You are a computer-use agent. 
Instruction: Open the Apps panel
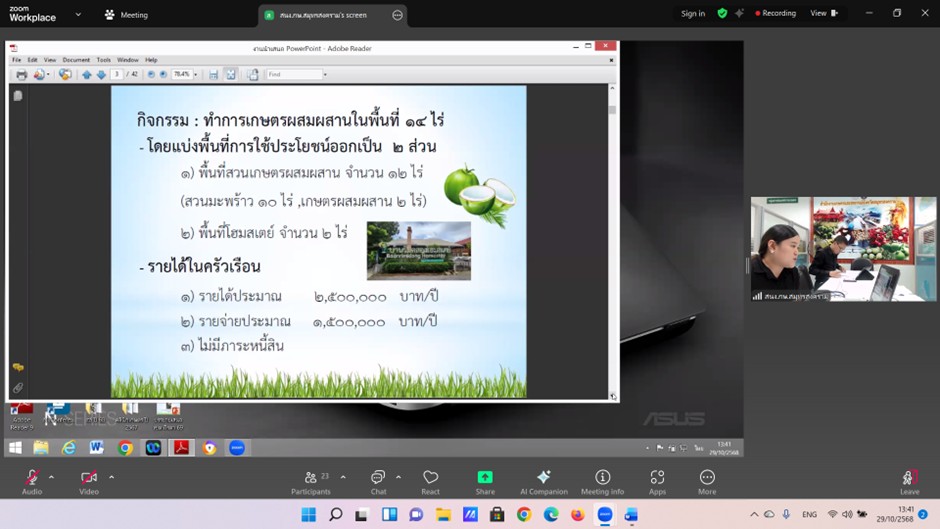tap(657, 478)
